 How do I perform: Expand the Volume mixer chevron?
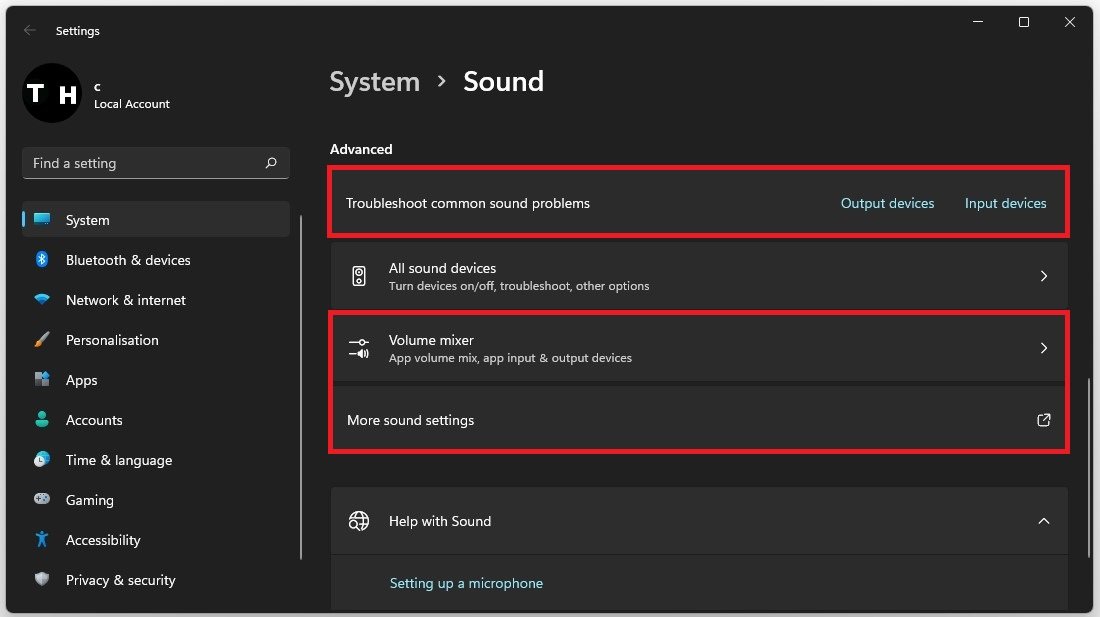click(x=1043, y=348)
